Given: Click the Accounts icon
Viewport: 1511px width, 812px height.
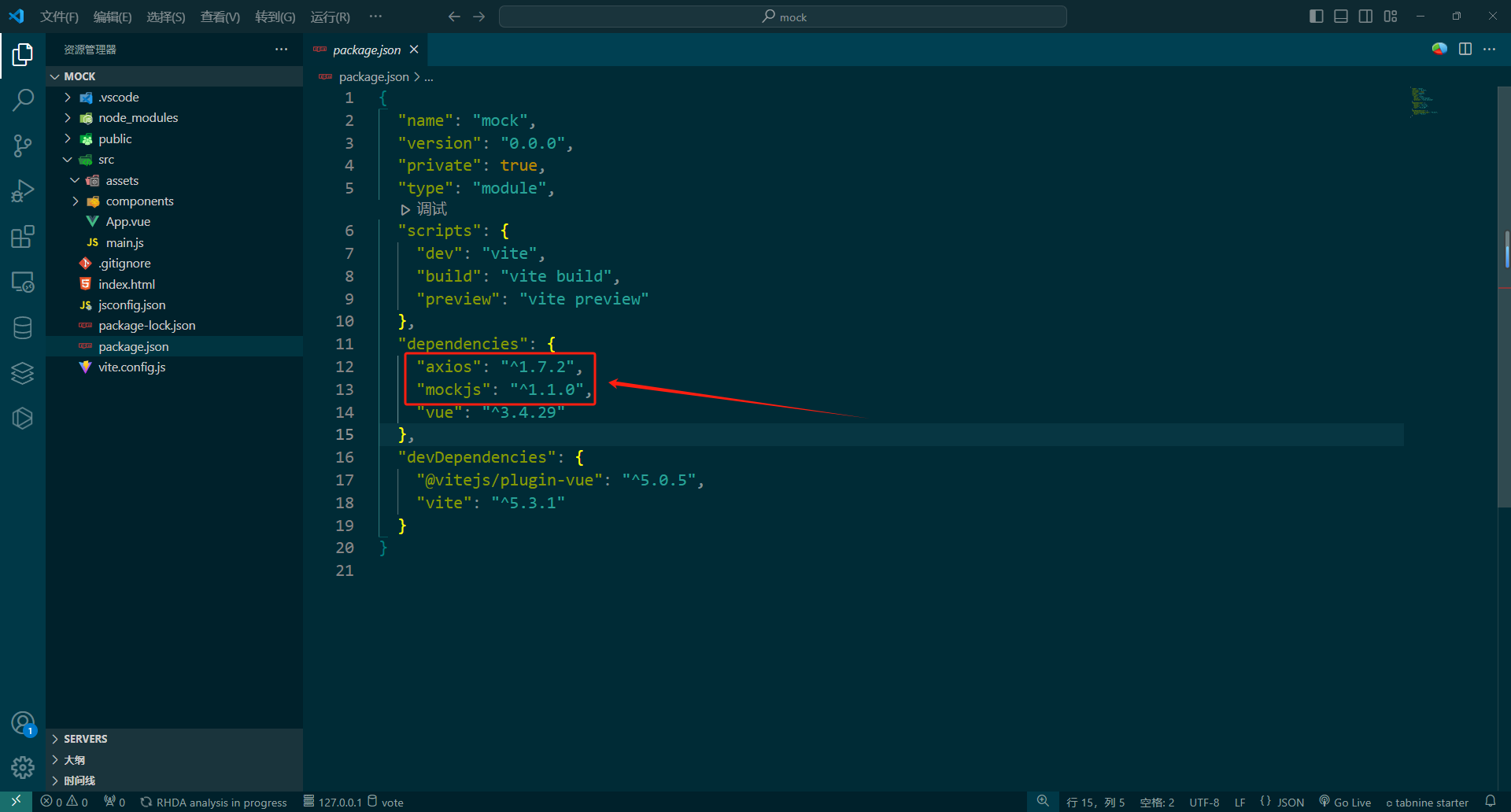Looking at the screenshot, I should pyautogui.click(x=23, y=723).
